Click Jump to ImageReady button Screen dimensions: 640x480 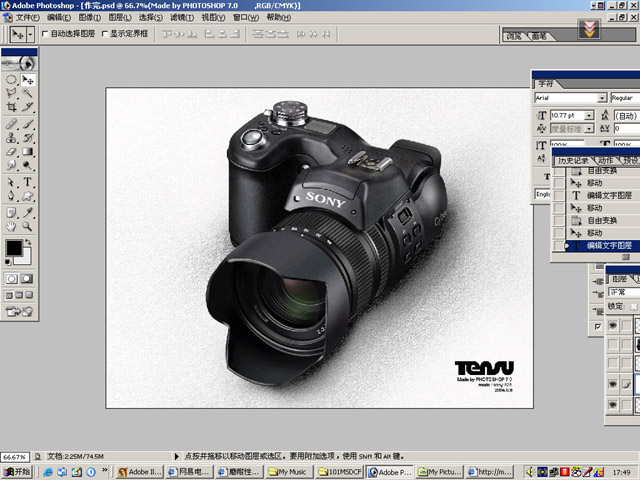19,312
